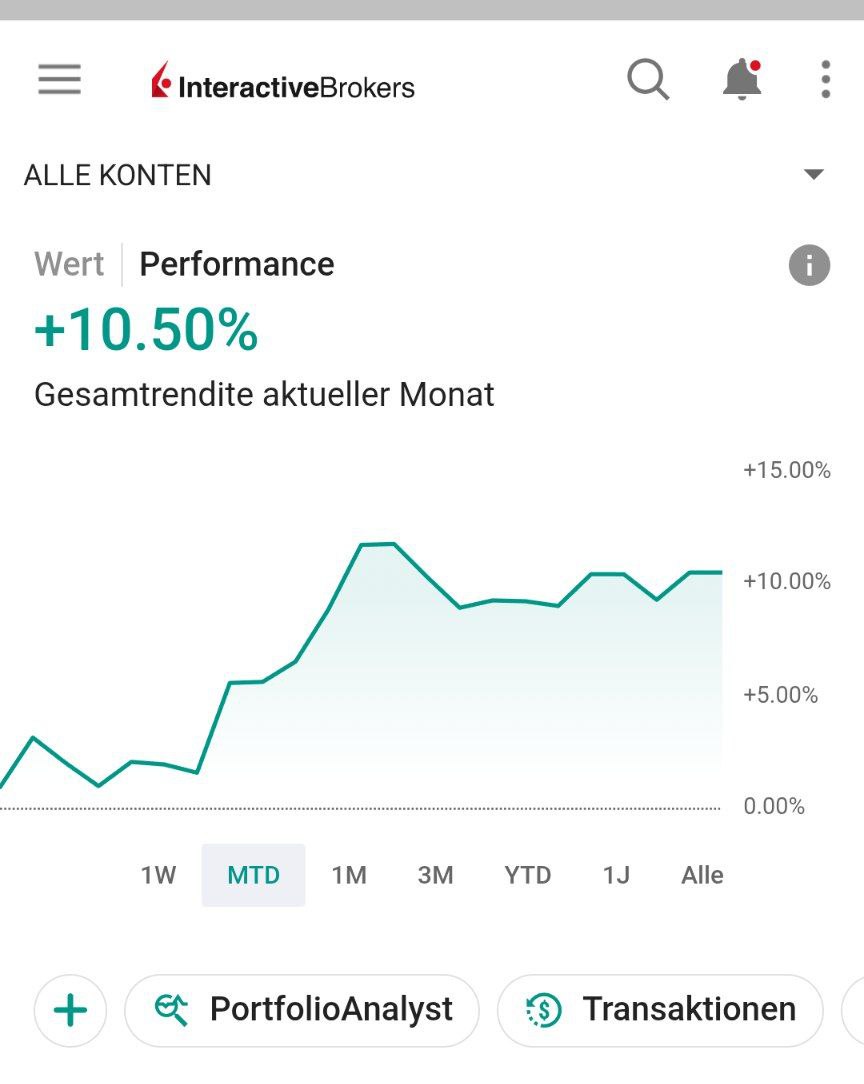This screenshot has width=864, height=1084.
Task: Open the search magnifier icon
Action: pyautogui.click(x=648, y=79)
